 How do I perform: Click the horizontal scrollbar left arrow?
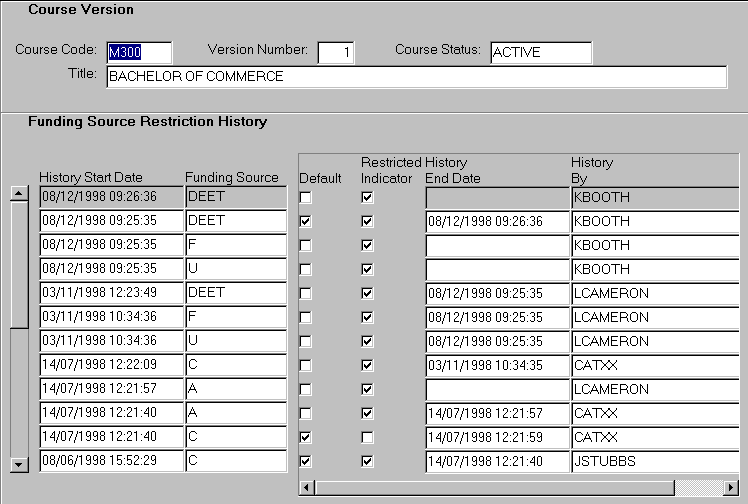[x=308, y=487]
